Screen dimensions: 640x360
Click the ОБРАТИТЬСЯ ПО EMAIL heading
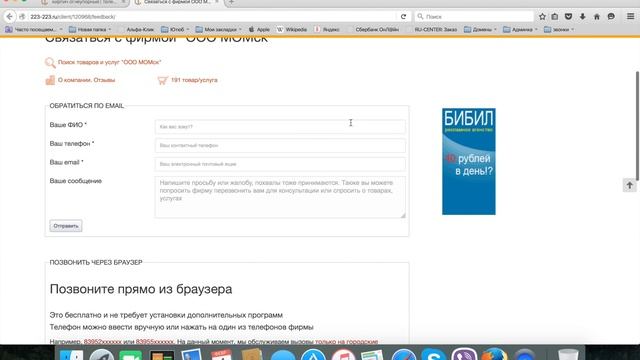coord(87,106)
